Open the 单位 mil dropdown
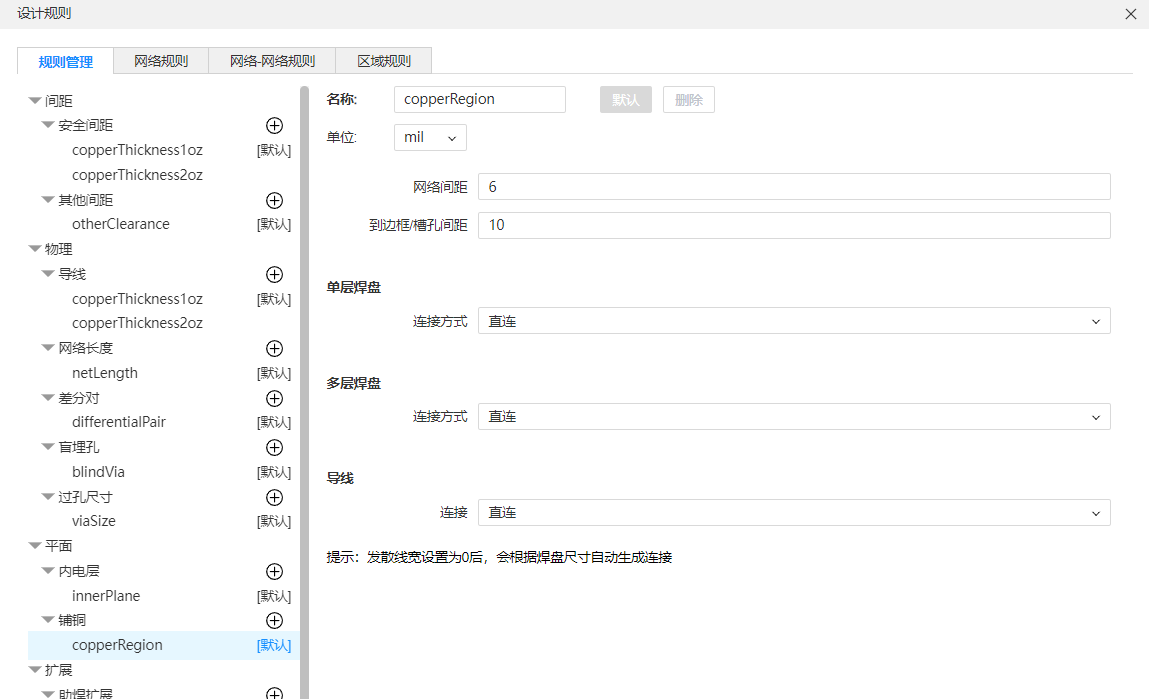The width and height of the screenshot is (1149, 699). point(430,138)
